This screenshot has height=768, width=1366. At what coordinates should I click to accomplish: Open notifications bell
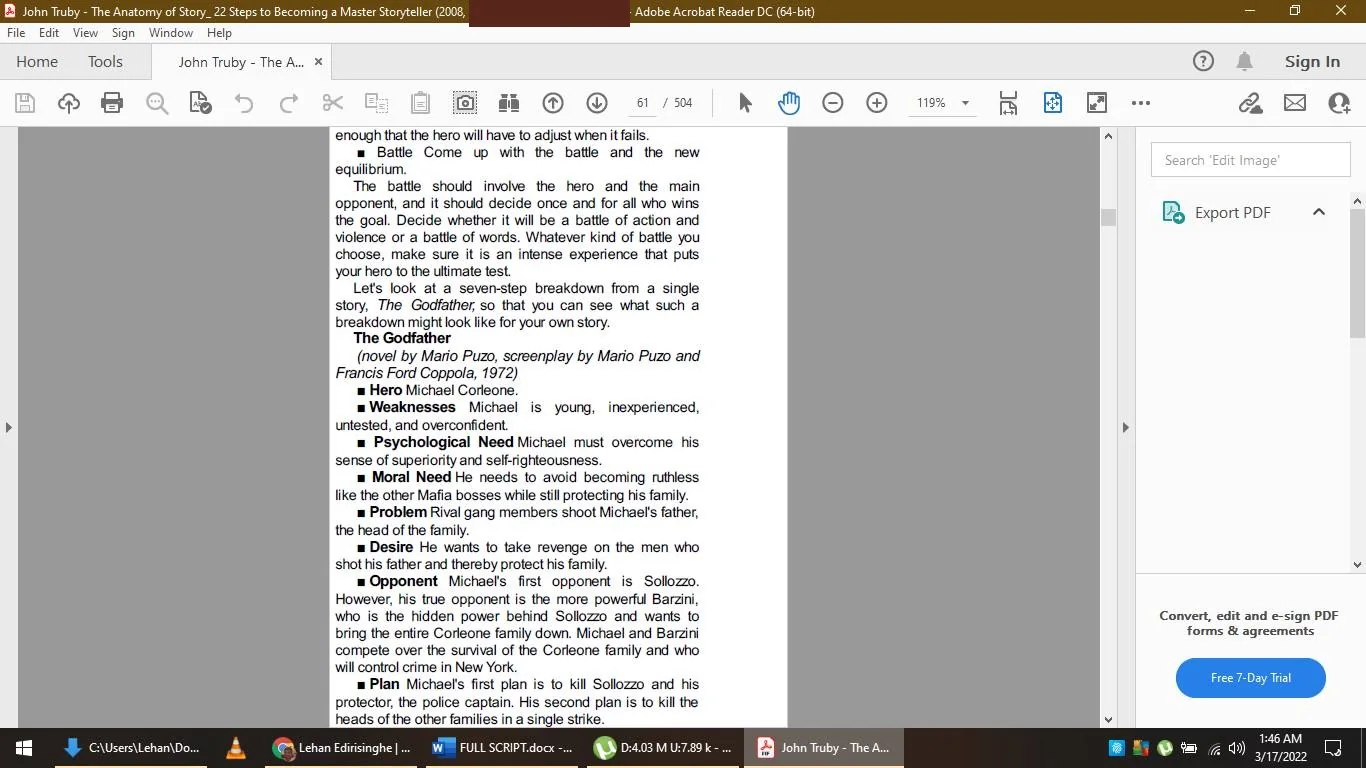point(1245,62)
